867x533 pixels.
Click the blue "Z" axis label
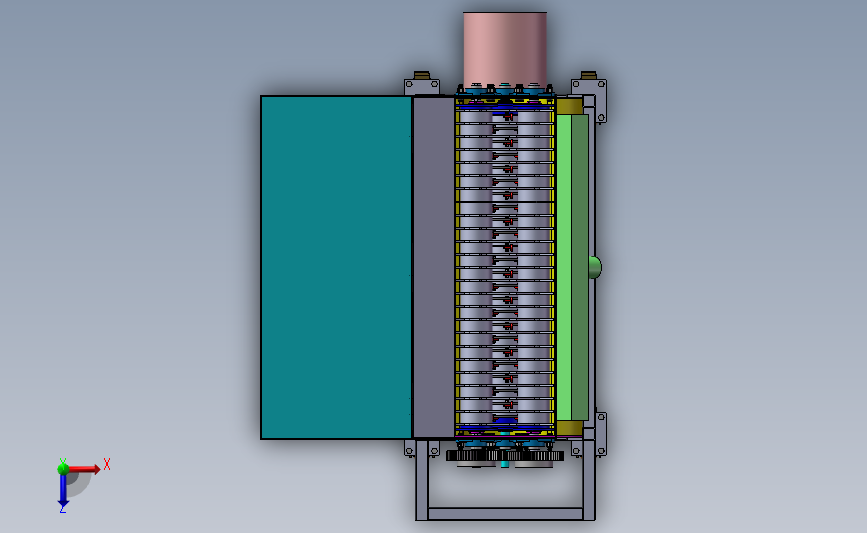(x=62, y=510)
